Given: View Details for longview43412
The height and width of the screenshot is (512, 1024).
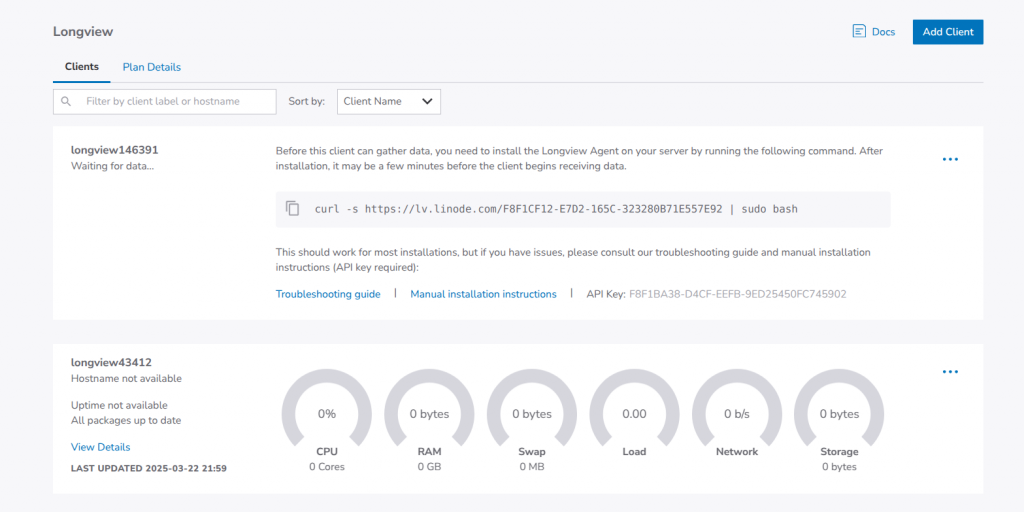Looking at the screenshot, I should click(x=100, y=447).
